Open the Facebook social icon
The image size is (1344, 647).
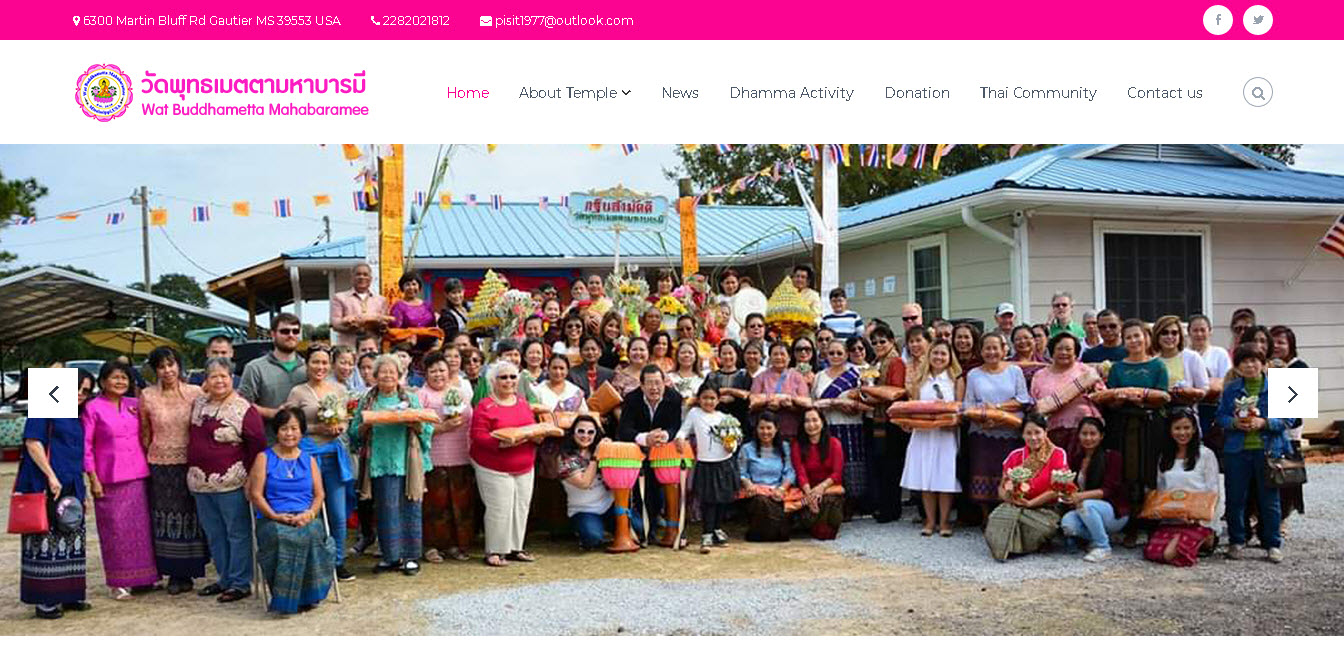tap(1217, 20)
